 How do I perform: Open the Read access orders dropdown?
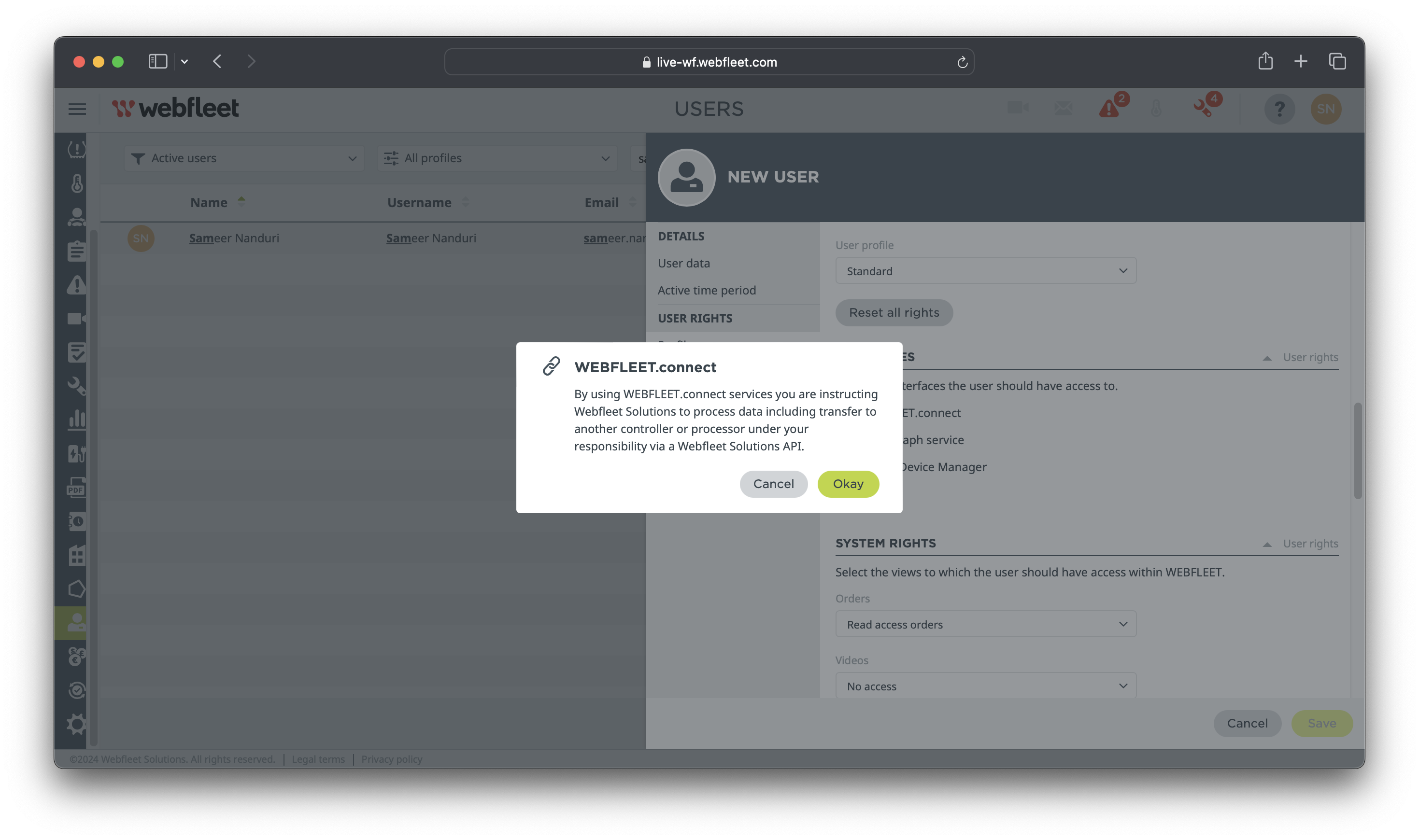click(985, 624)
